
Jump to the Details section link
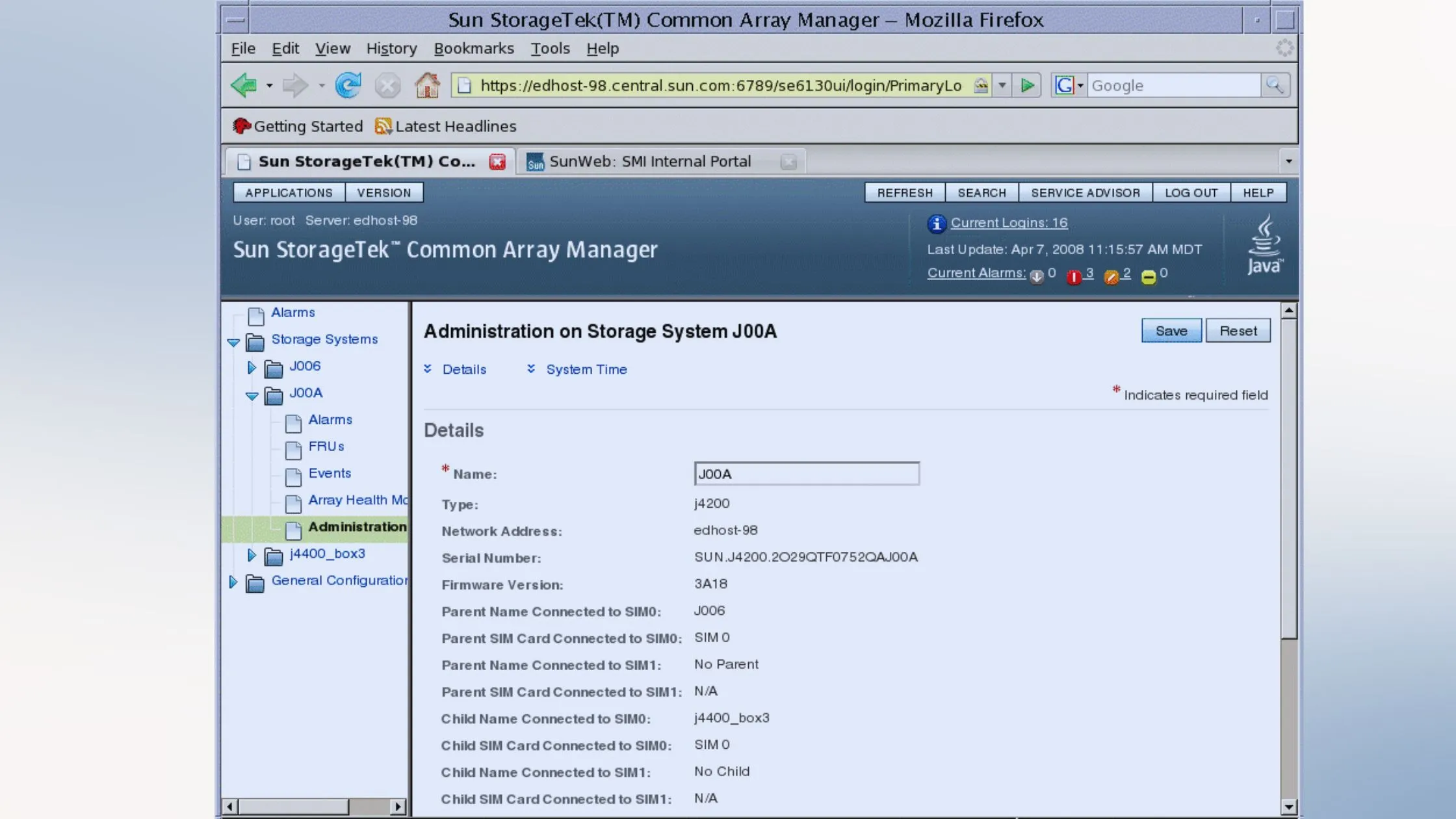pos(464,369)
